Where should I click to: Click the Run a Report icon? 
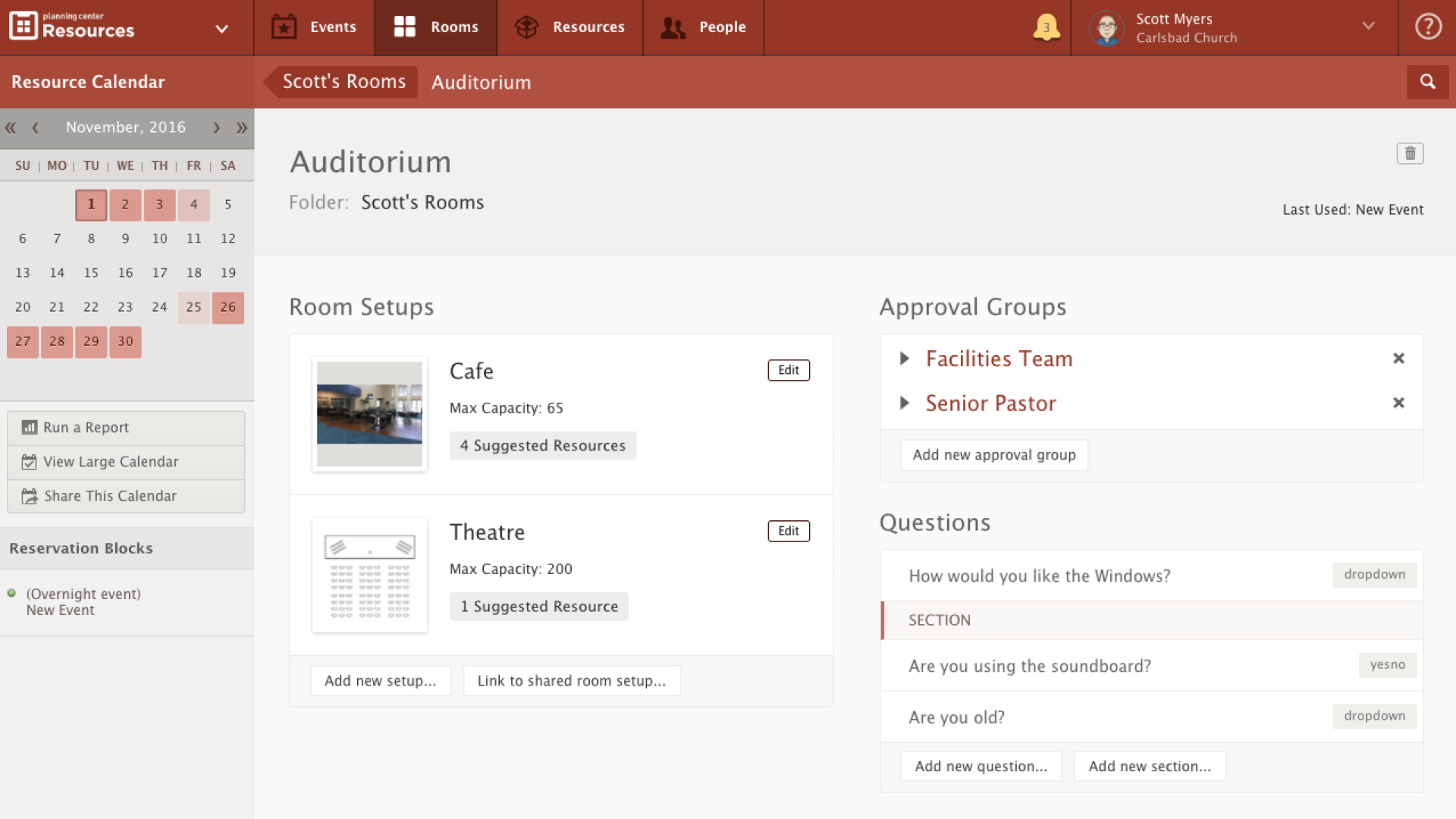coord(29,427)
